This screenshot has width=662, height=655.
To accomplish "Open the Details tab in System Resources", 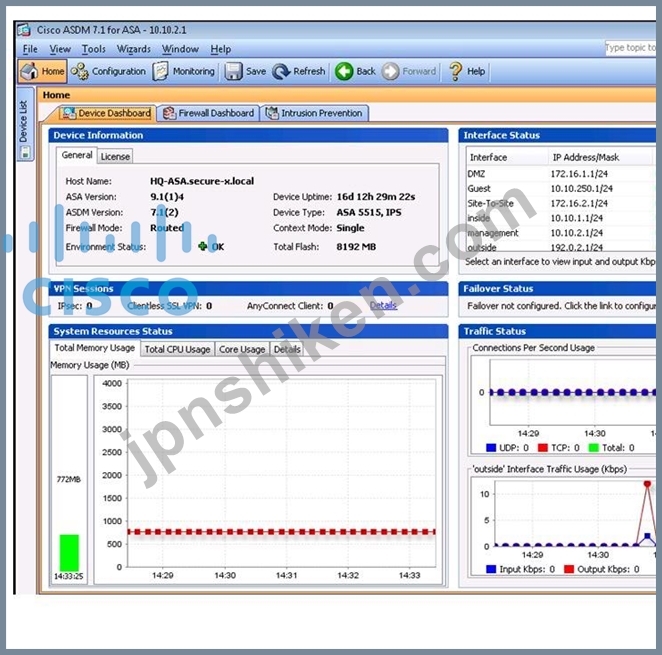I will (x=287, y=349).
